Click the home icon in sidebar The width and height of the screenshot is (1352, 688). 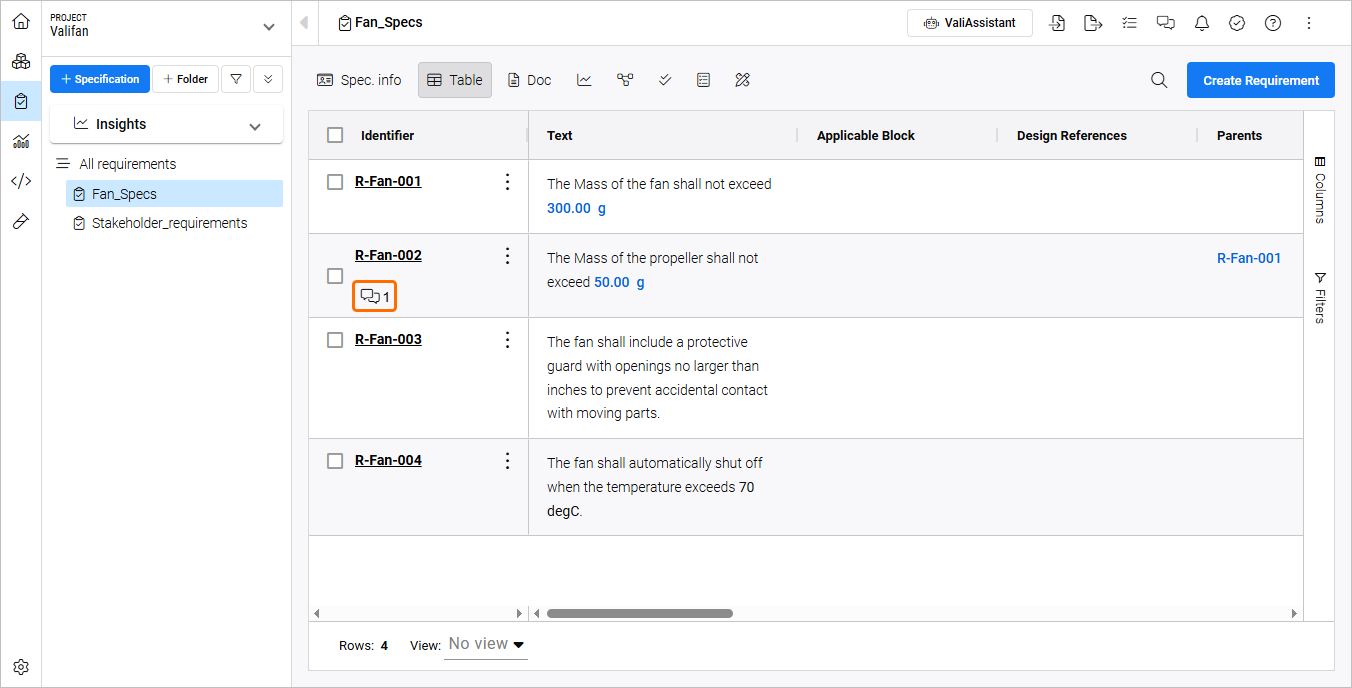[x=21, y=21]
